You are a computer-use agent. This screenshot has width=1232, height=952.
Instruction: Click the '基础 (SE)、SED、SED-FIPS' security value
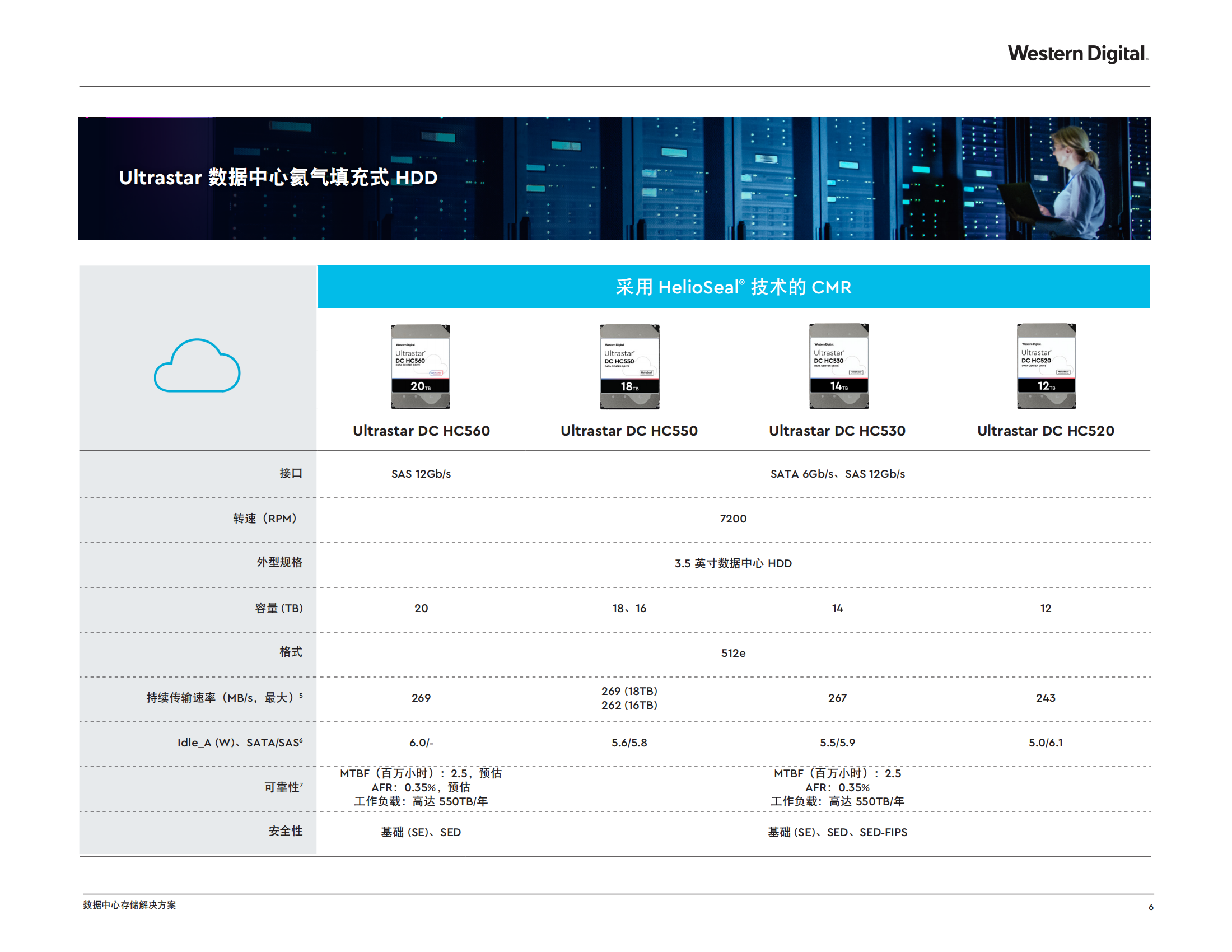837,832
